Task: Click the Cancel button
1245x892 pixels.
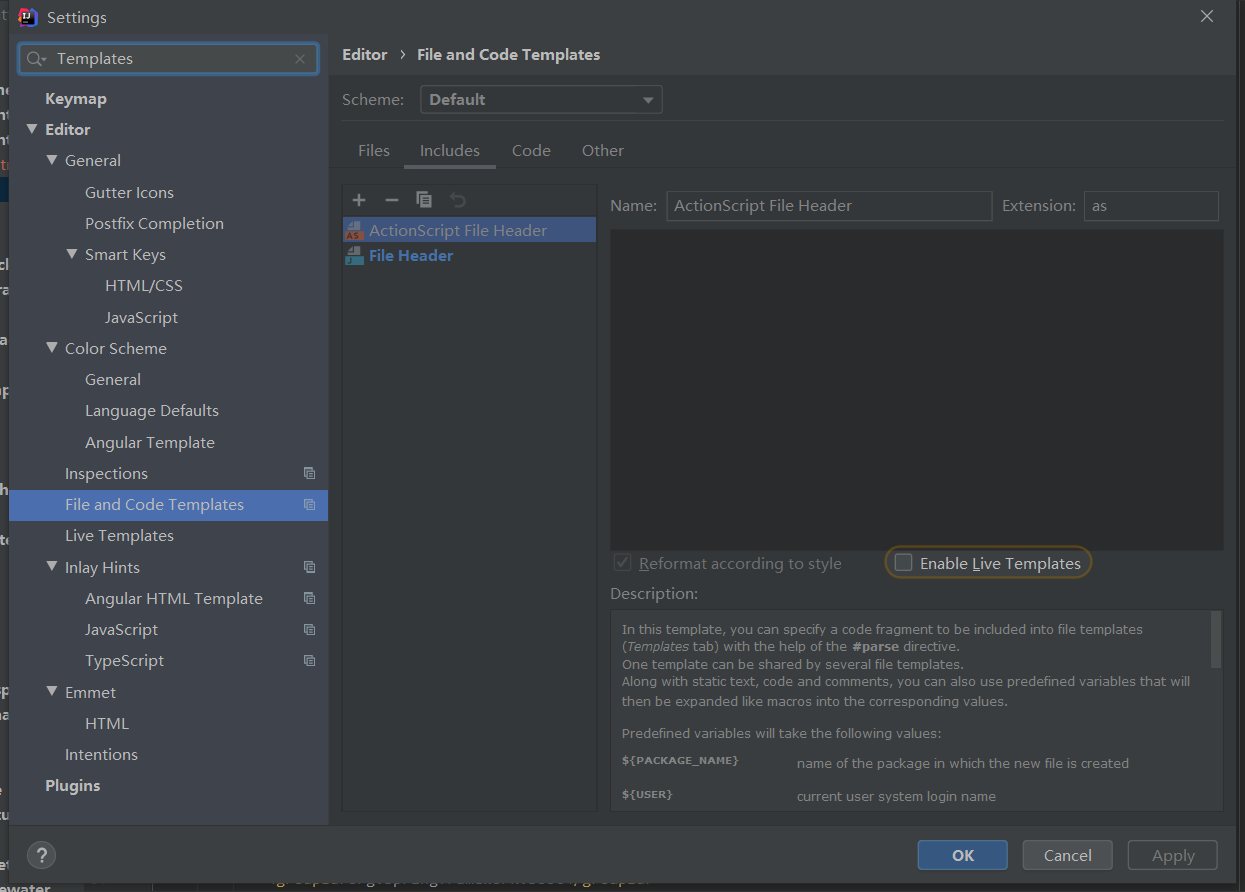Action: coord(1067,855)
